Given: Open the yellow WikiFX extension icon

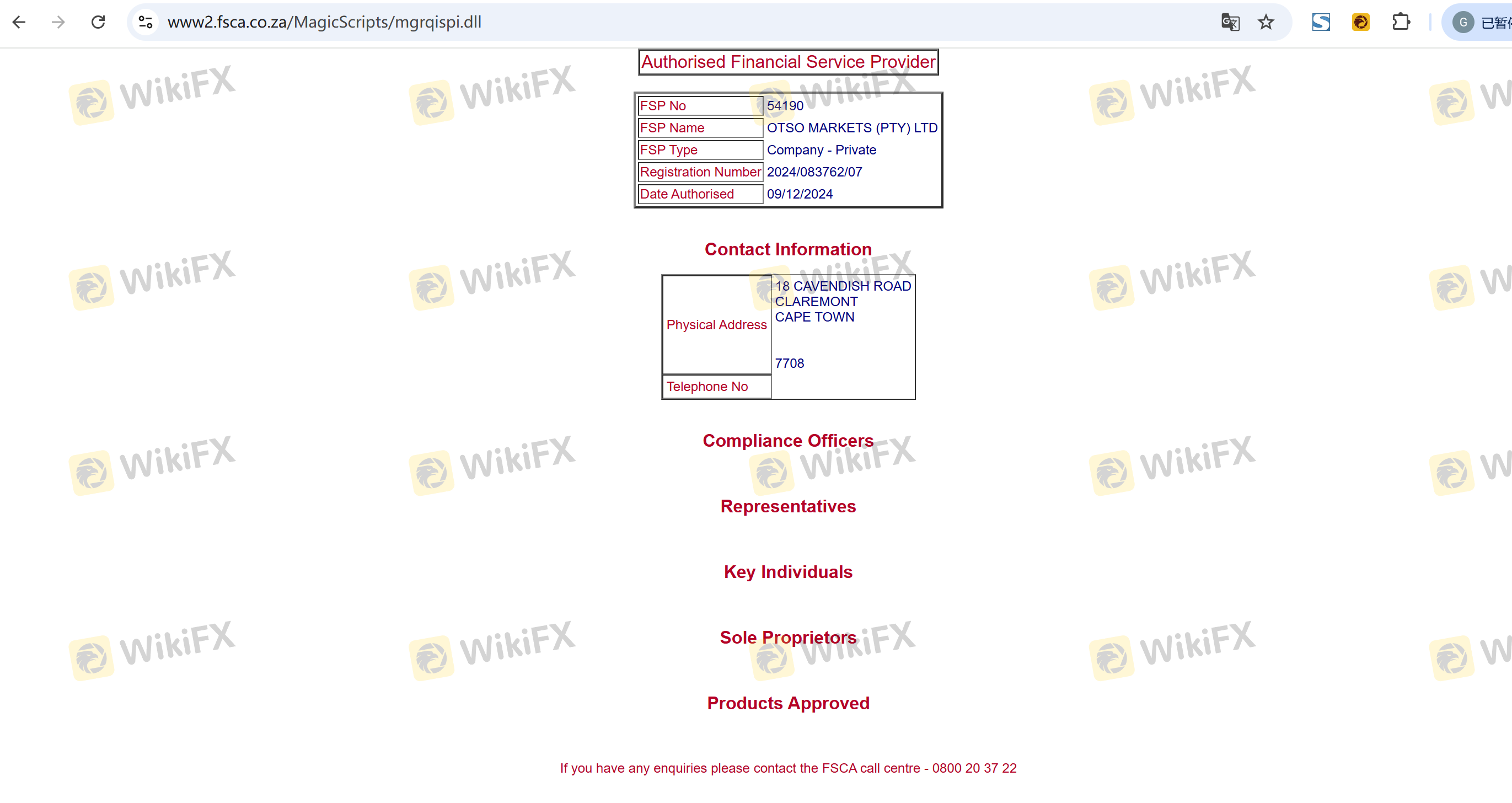Looking at the screenshot, I should (1360, 22).
